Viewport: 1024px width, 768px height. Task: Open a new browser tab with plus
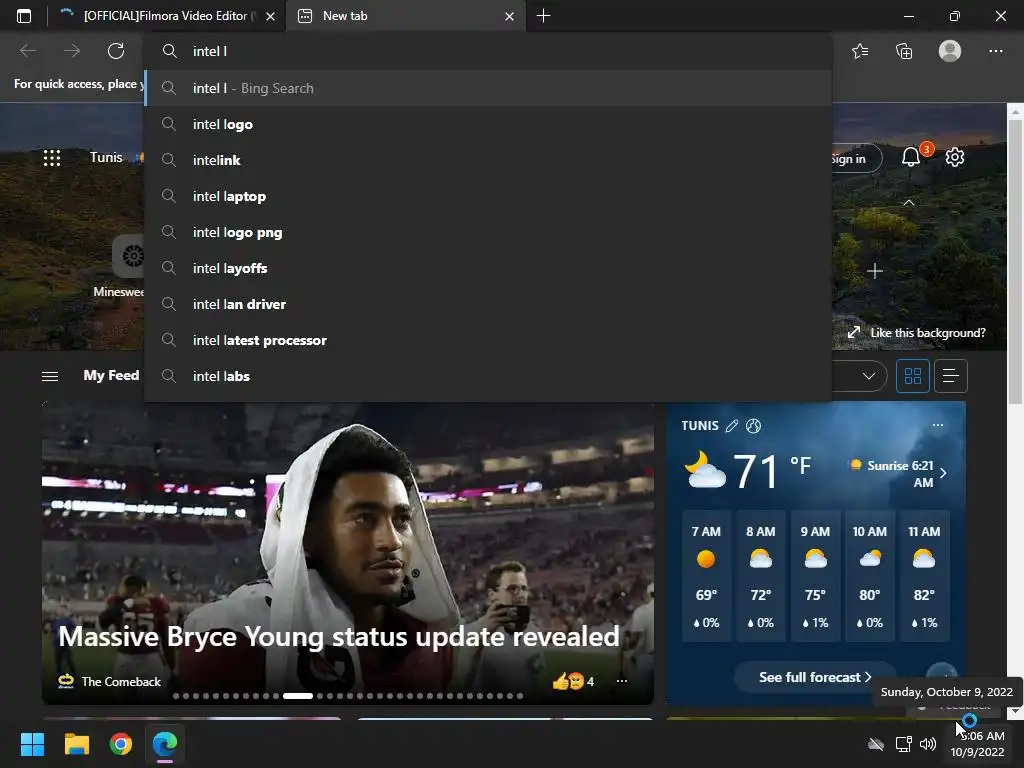click(x=543, y=16)
